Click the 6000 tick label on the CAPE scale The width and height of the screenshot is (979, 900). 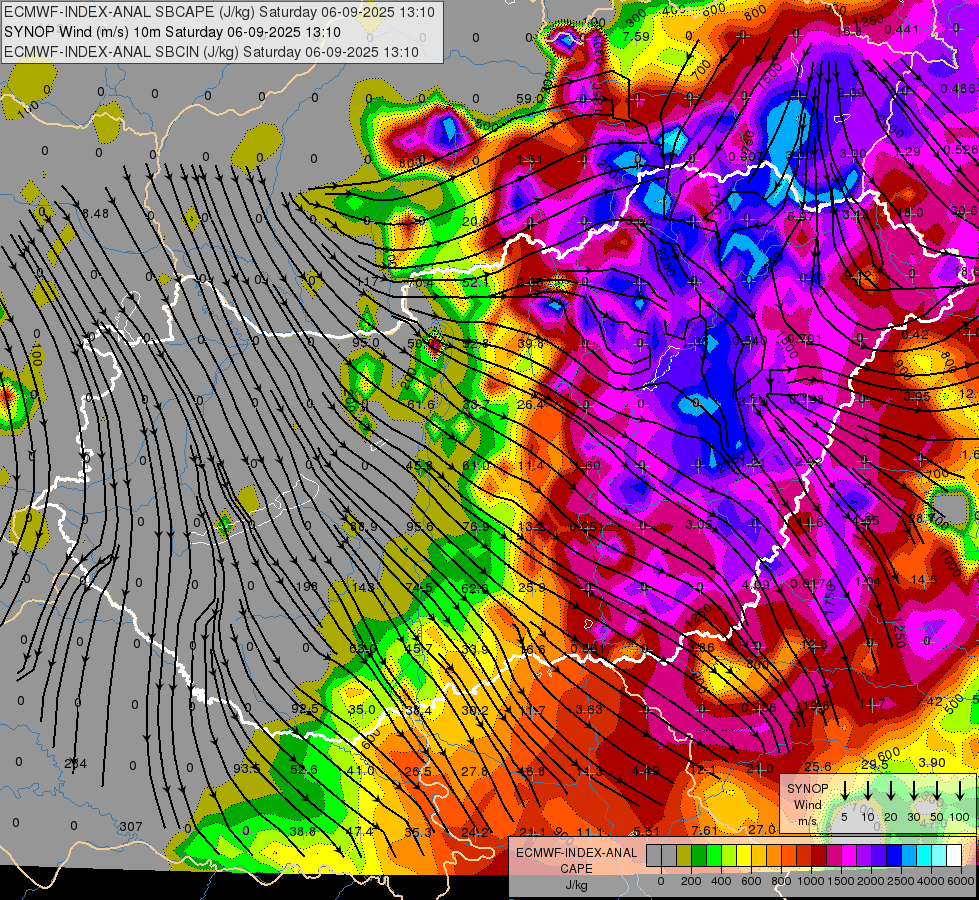click(x=961, y=881)
